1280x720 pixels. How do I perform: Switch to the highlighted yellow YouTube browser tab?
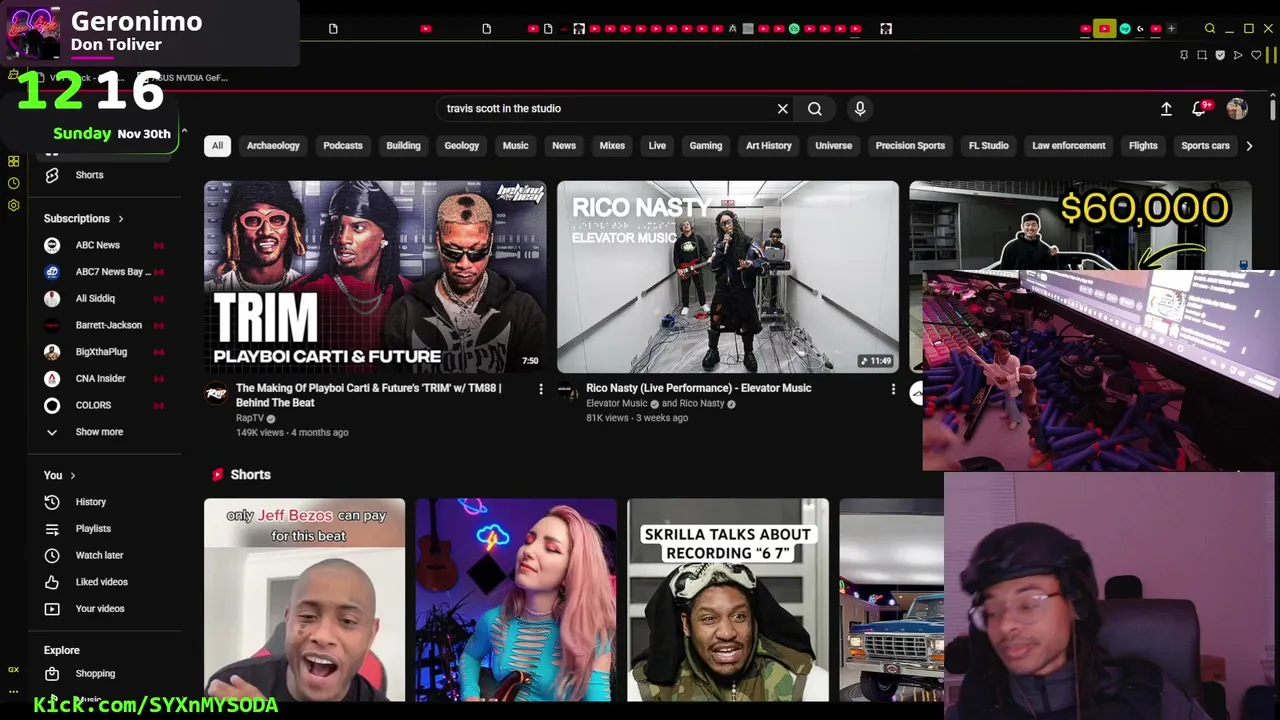1104,29
